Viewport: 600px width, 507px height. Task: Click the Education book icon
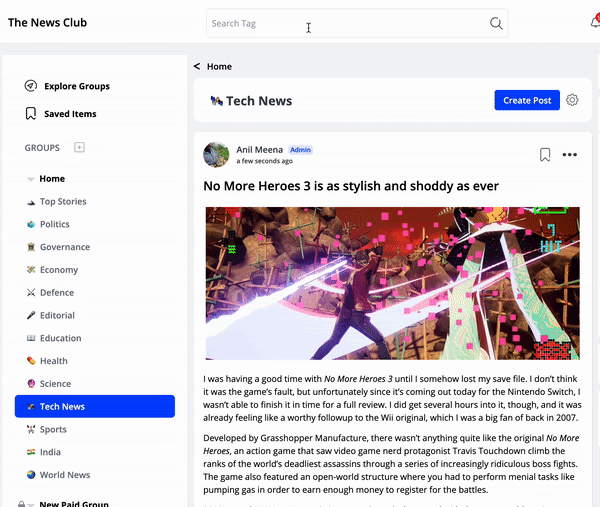(31, 338)
